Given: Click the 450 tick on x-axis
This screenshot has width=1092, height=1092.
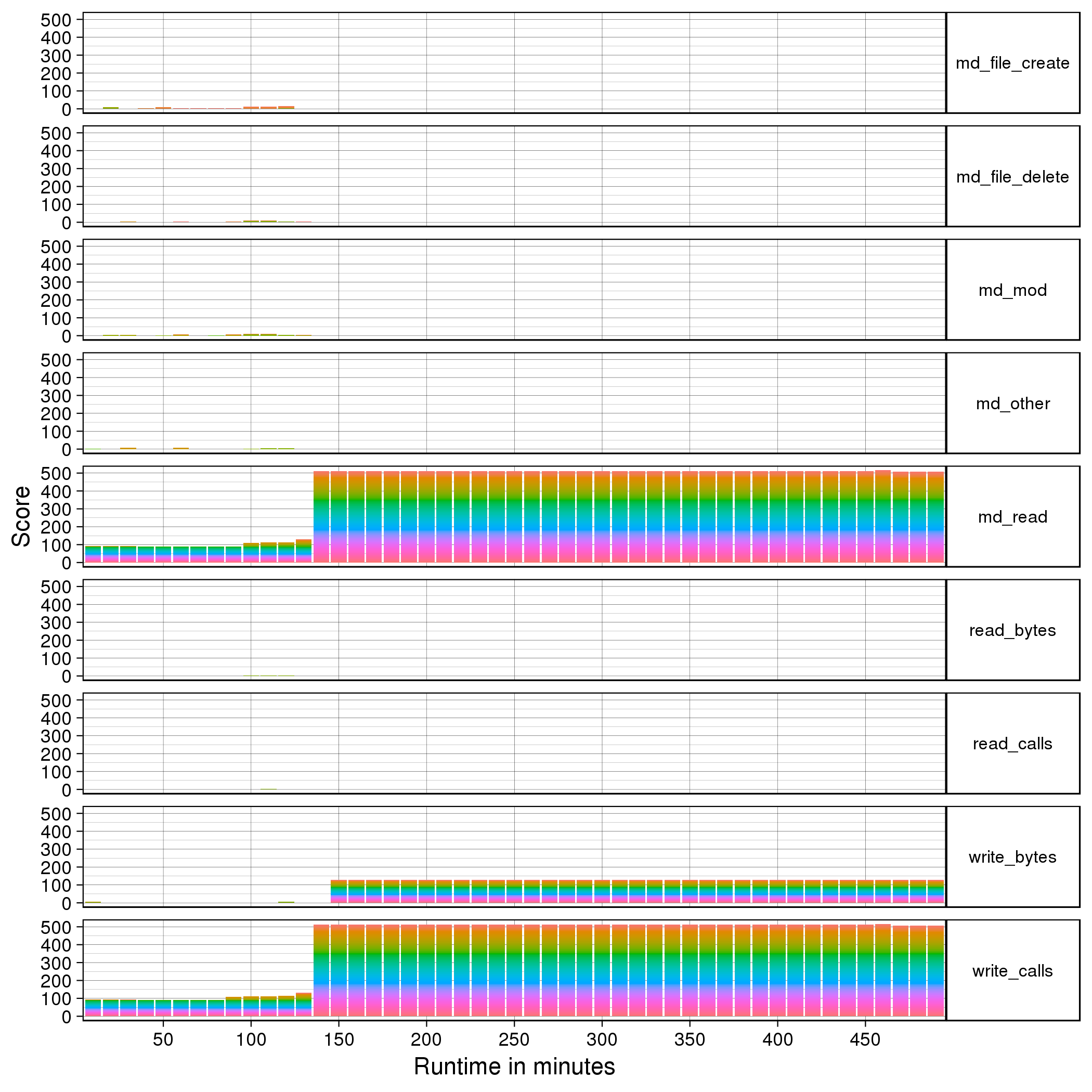Looking at the screenshot, I should pyautogui.click(x=865, y=1039).
